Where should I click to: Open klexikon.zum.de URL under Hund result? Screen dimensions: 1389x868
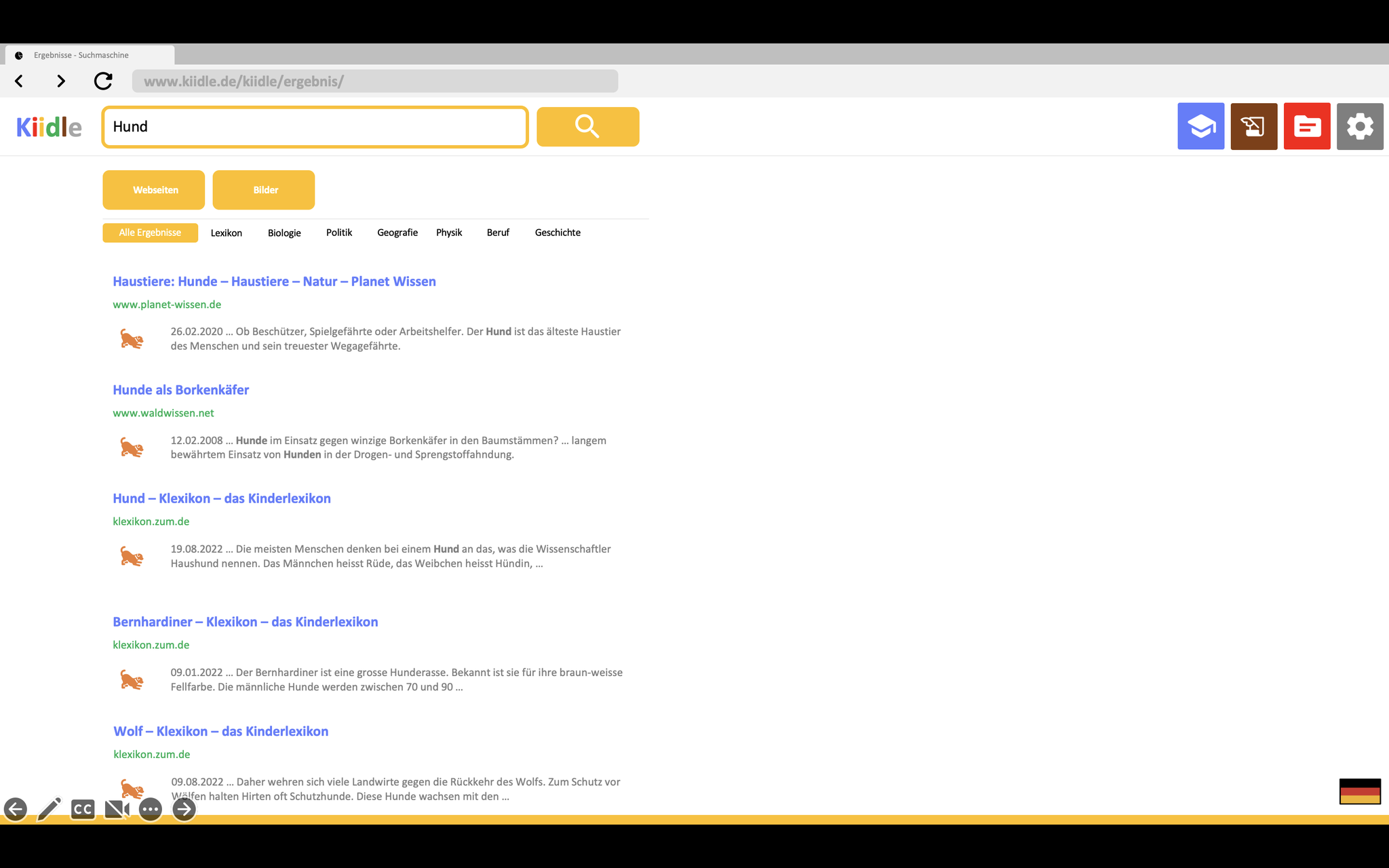pos(151,521)
